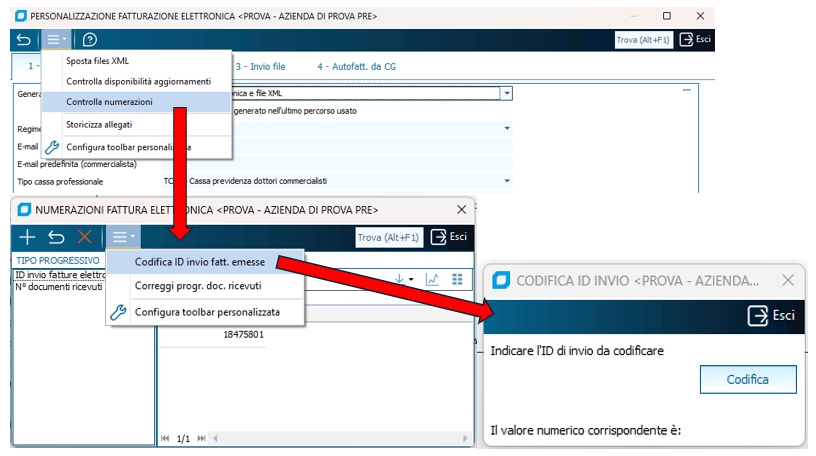Viewport: 816px width, 456px height.
Task: Click the horizontal scrollbar right arrow
Action: coord(465,438)
